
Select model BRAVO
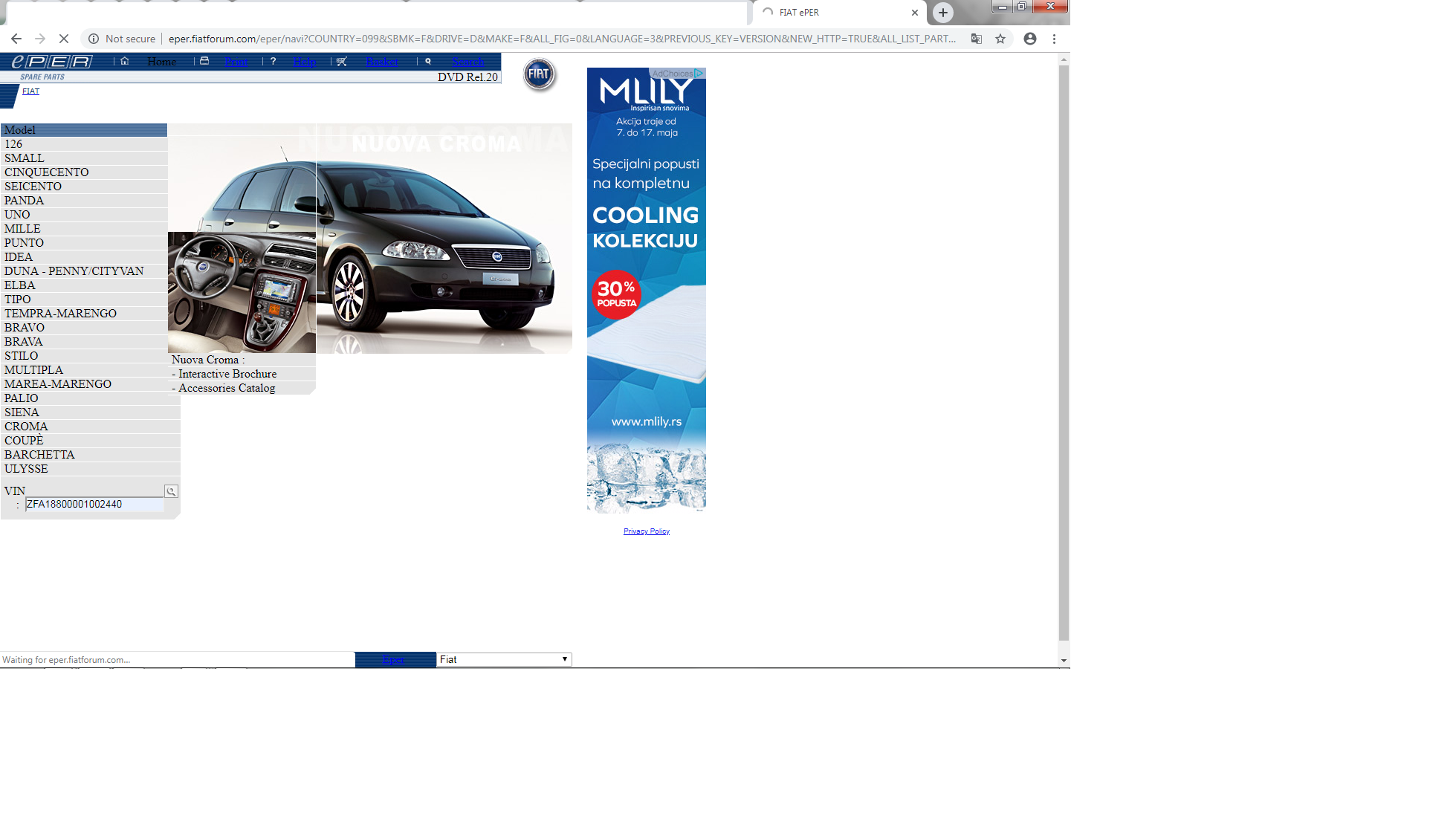[x=84, y=328]
